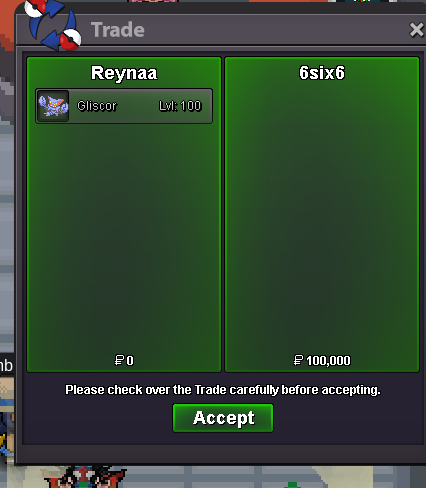The height and width of the screenshot is (488, 426).
Task: Click the top-left pokeball in the Trade icon
Action: click(x=36, y=7)
